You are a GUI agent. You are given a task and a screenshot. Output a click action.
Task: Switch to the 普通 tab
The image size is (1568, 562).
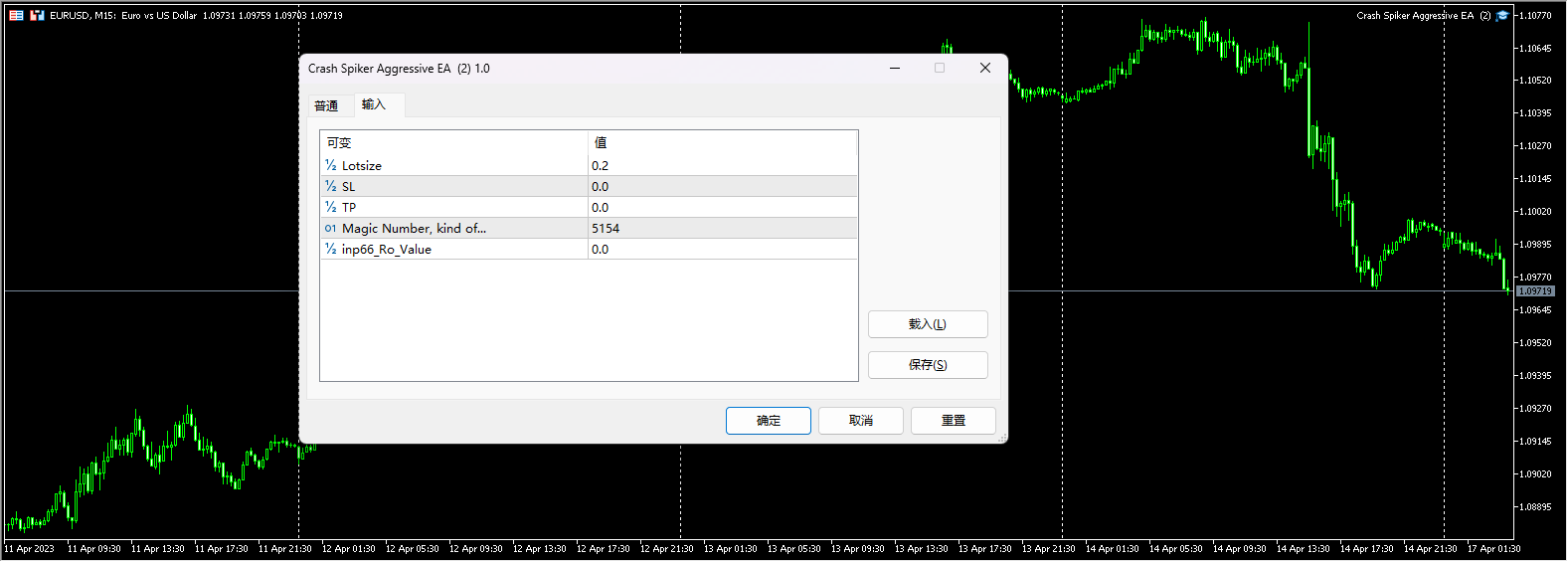[x=326, y=106]
